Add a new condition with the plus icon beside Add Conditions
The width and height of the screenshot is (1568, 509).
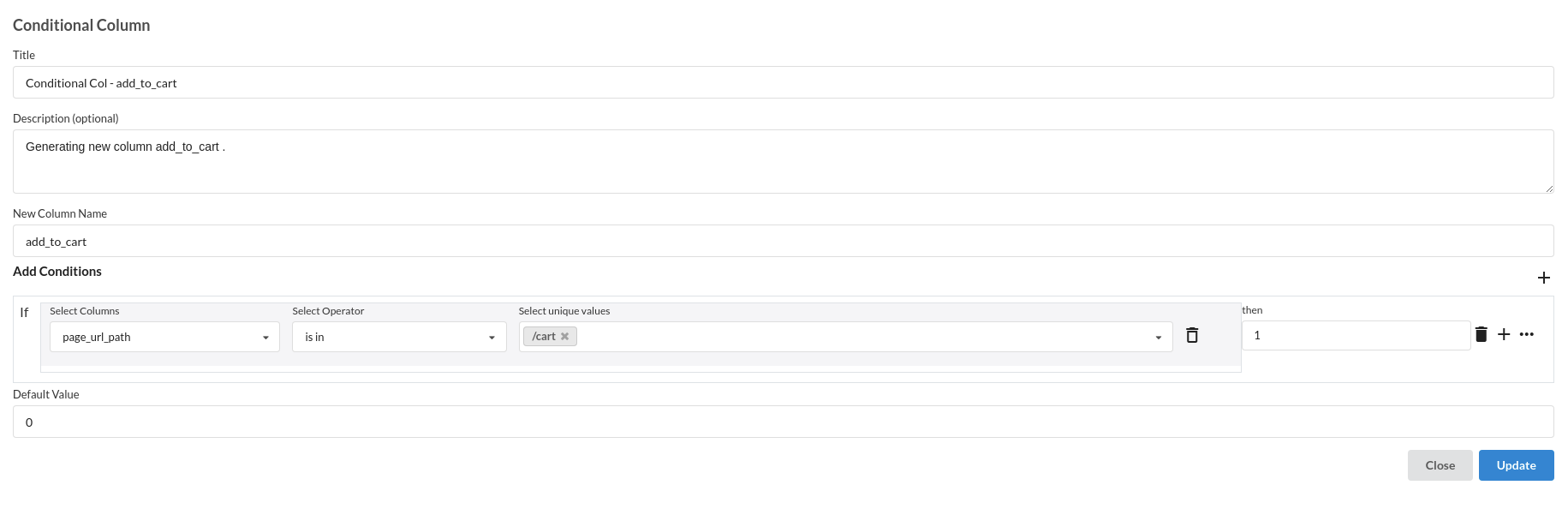click(x=1543, y=278)
